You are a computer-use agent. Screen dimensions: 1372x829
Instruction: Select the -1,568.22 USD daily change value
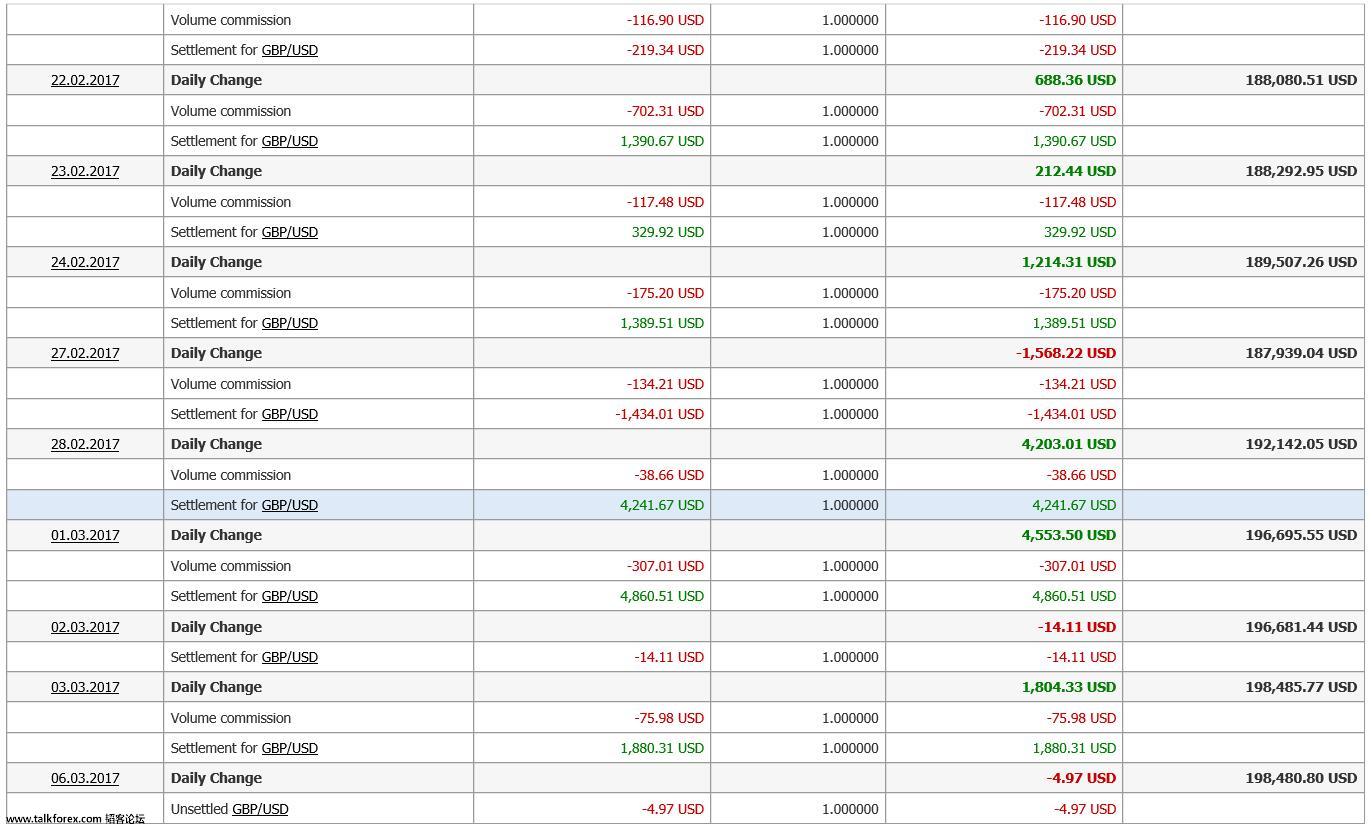coord(1066,353)
